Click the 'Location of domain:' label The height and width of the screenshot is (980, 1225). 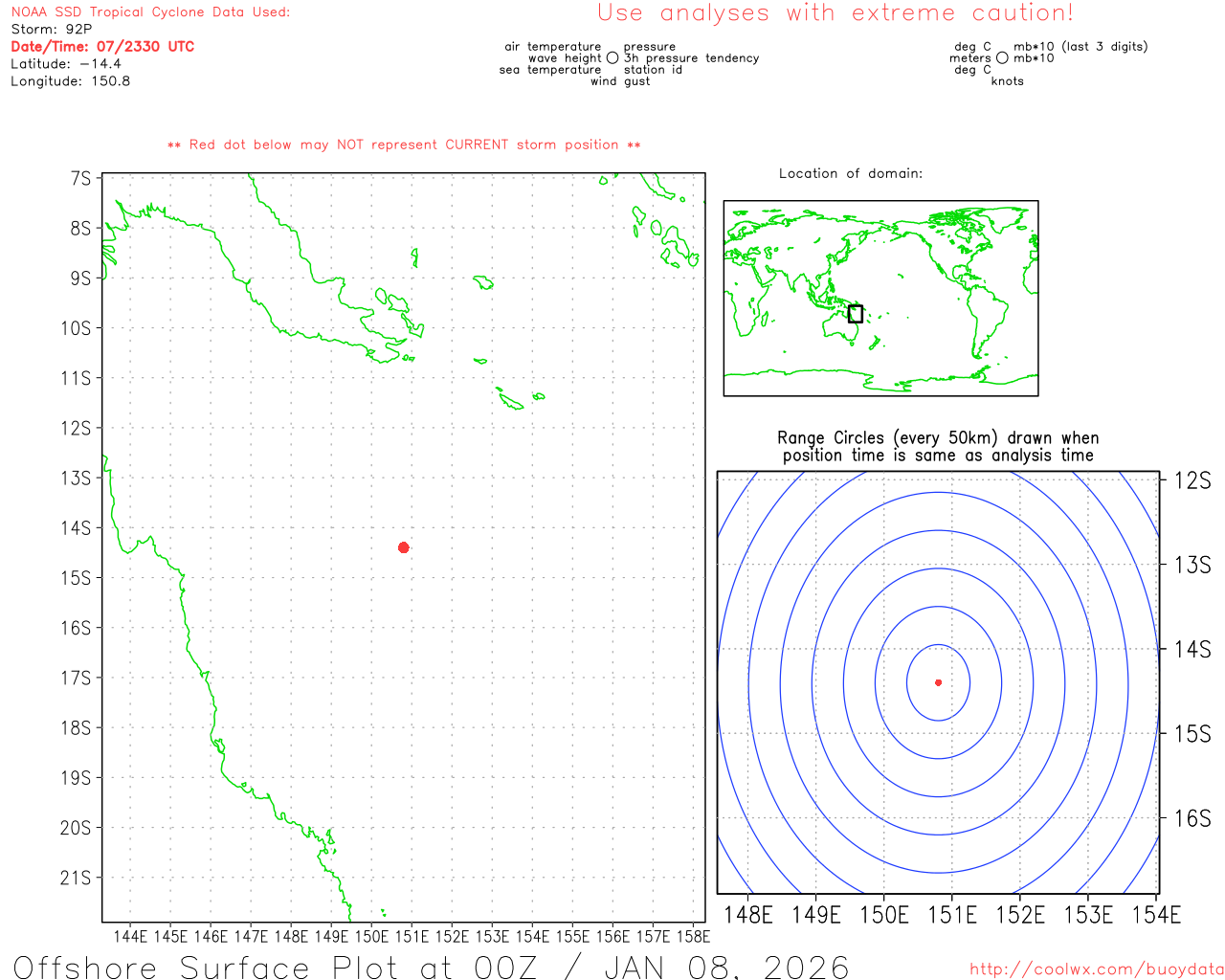[x=851, y=173]
